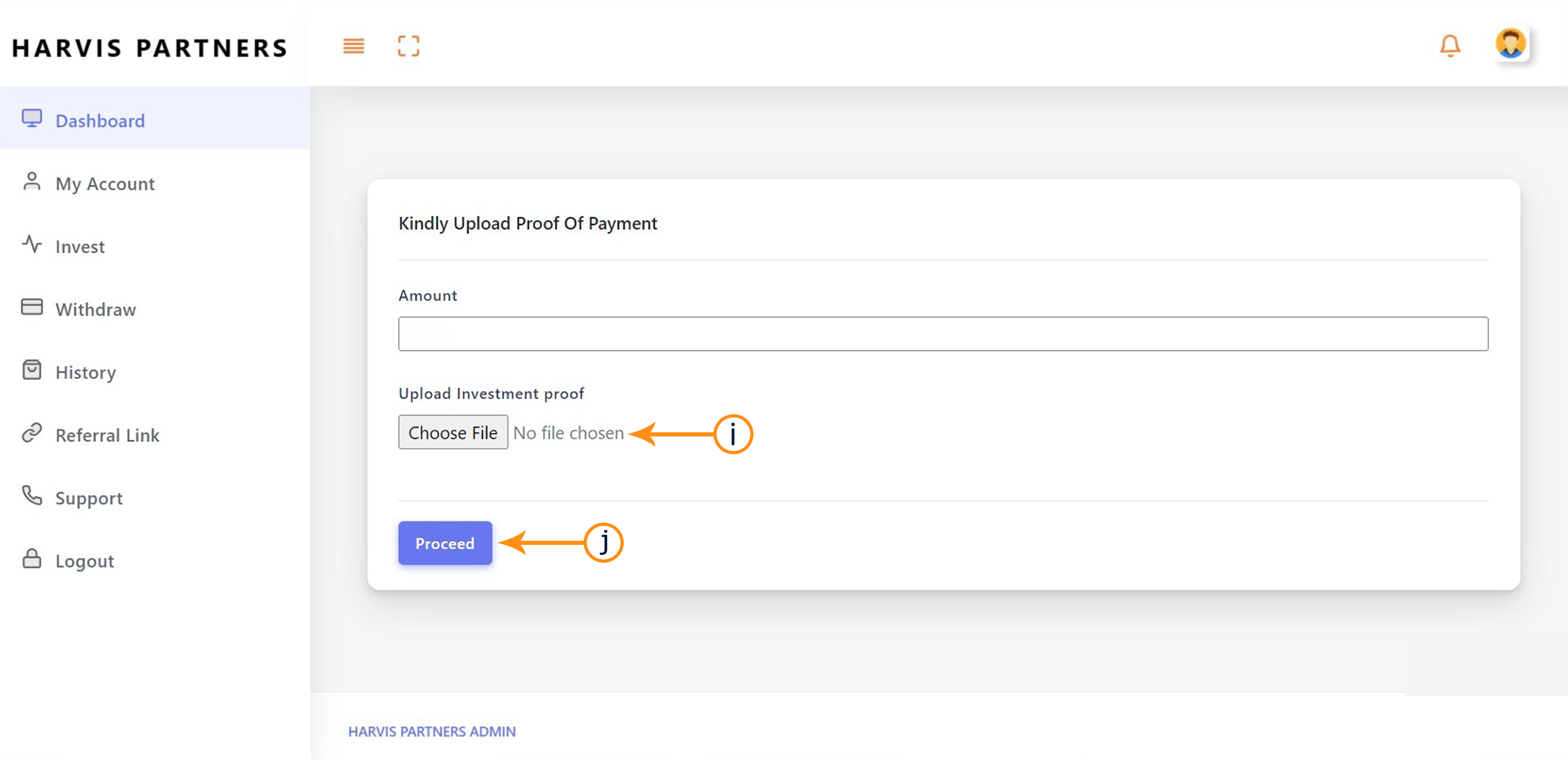Open the HARVIS PARTNERS ADMIN footer link
The image size is (1568, 760).
(x=432, y=731)
